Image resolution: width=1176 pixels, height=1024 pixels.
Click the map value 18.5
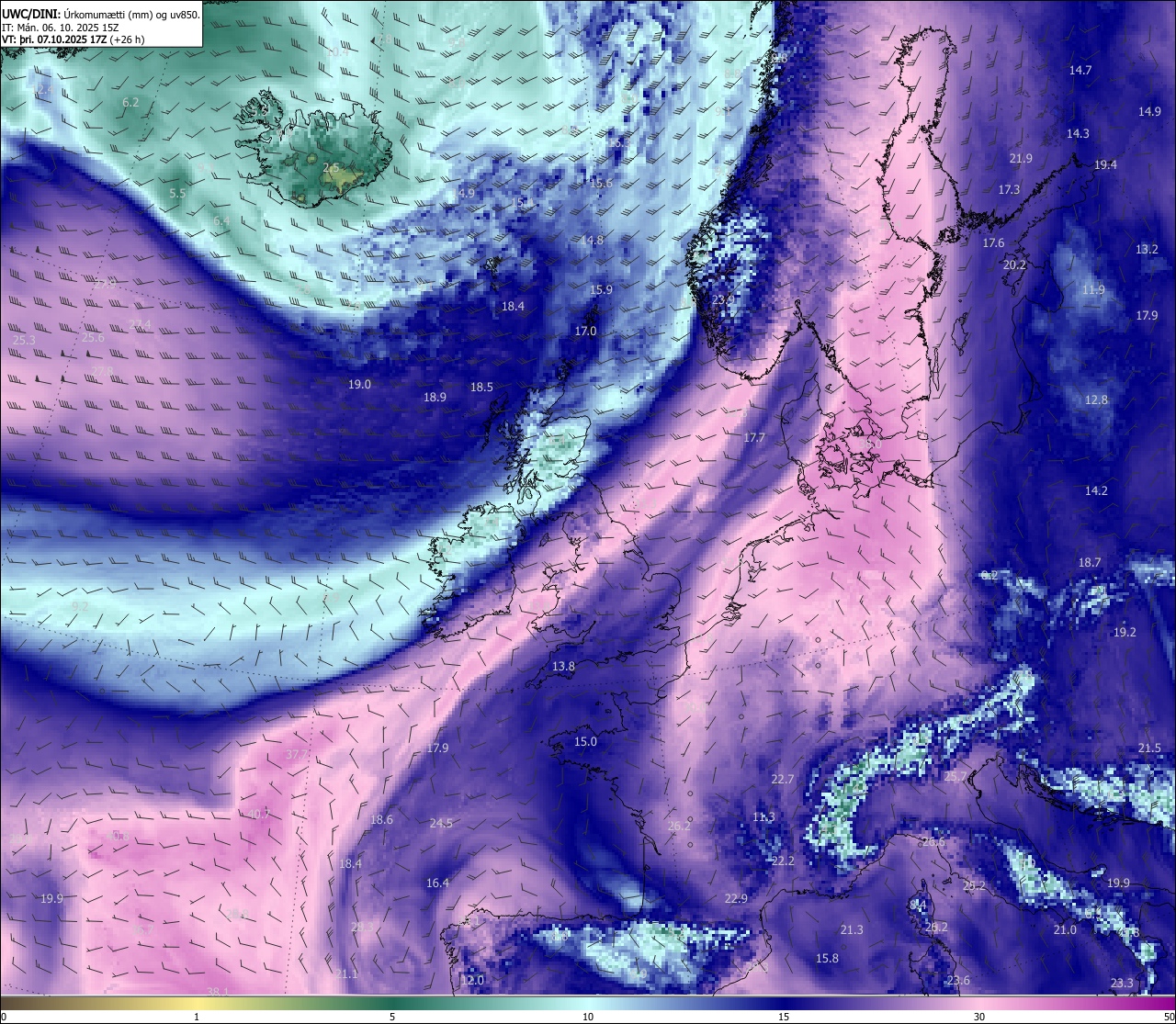click(x=481, y=387)
